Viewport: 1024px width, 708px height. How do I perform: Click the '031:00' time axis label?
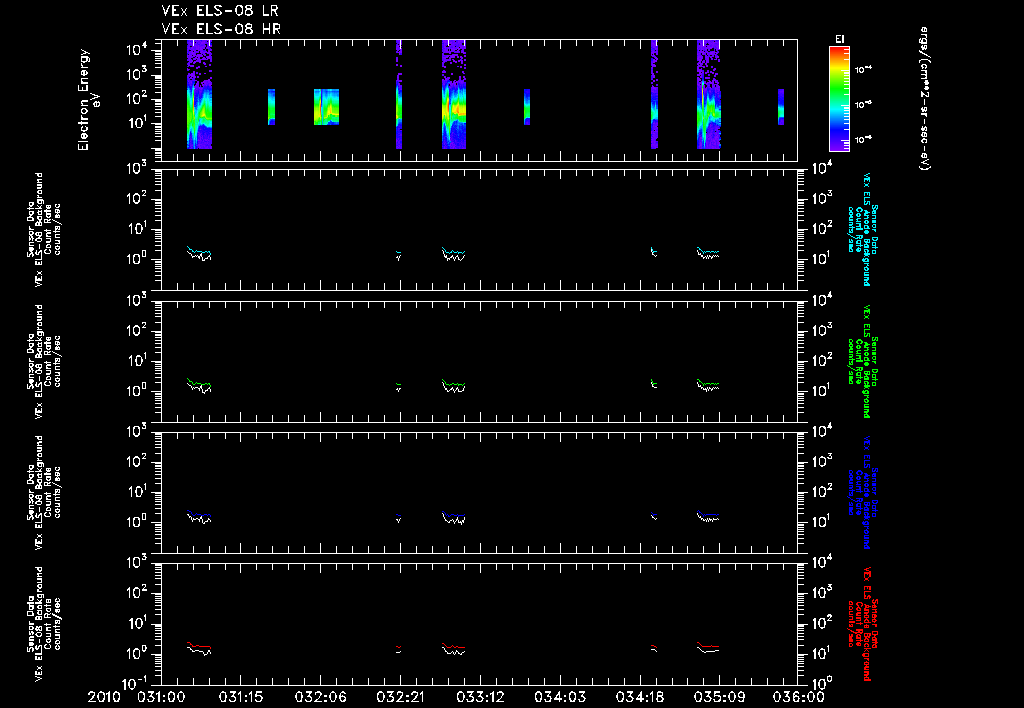[x=161, y=697]
